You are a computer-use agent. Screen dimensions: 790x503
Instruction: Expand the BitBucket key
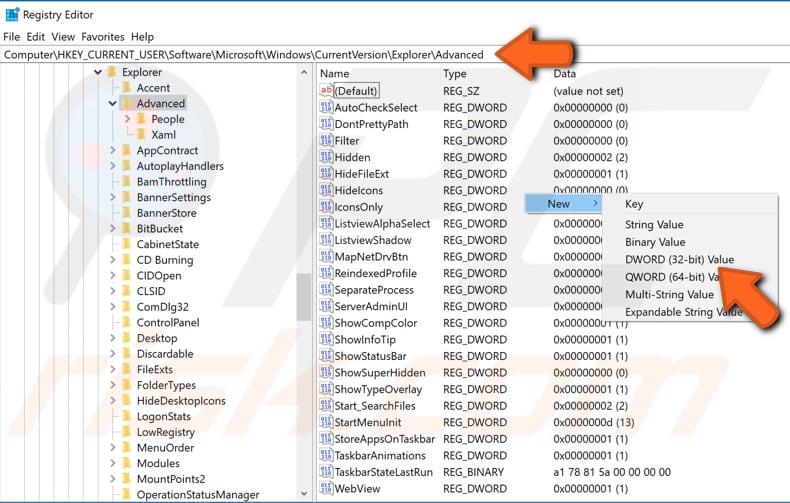click(x=112, y=228)
